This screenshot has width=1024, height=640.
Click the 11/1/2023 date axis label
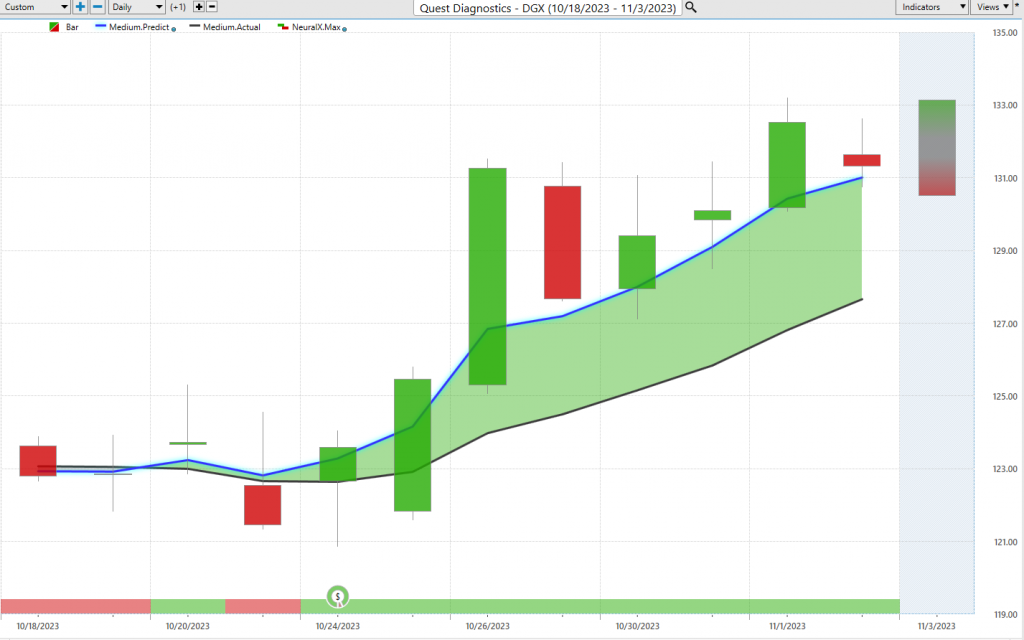787,626
